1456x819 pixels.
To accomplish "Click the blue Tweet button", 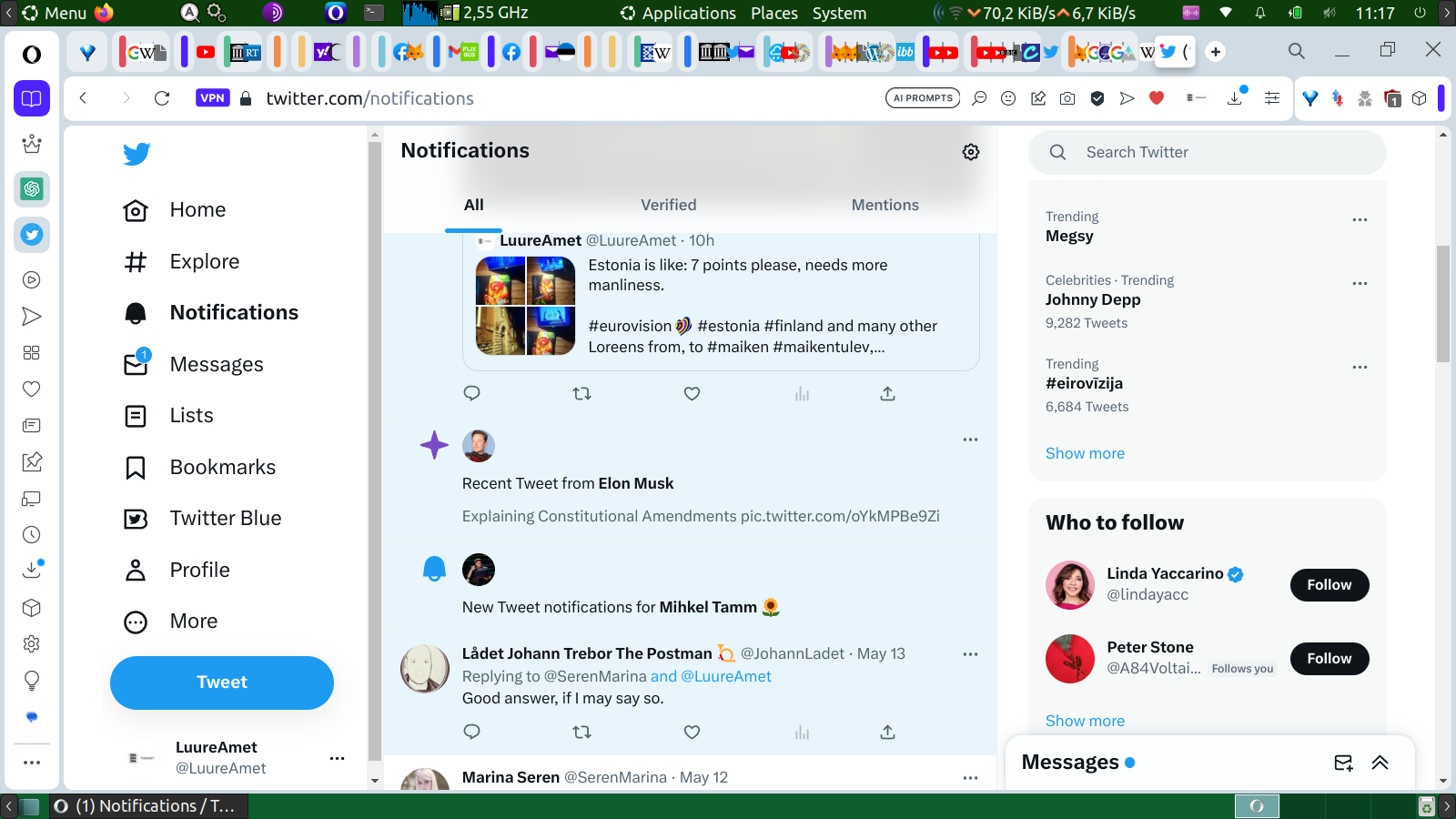I will click(222, 682).
